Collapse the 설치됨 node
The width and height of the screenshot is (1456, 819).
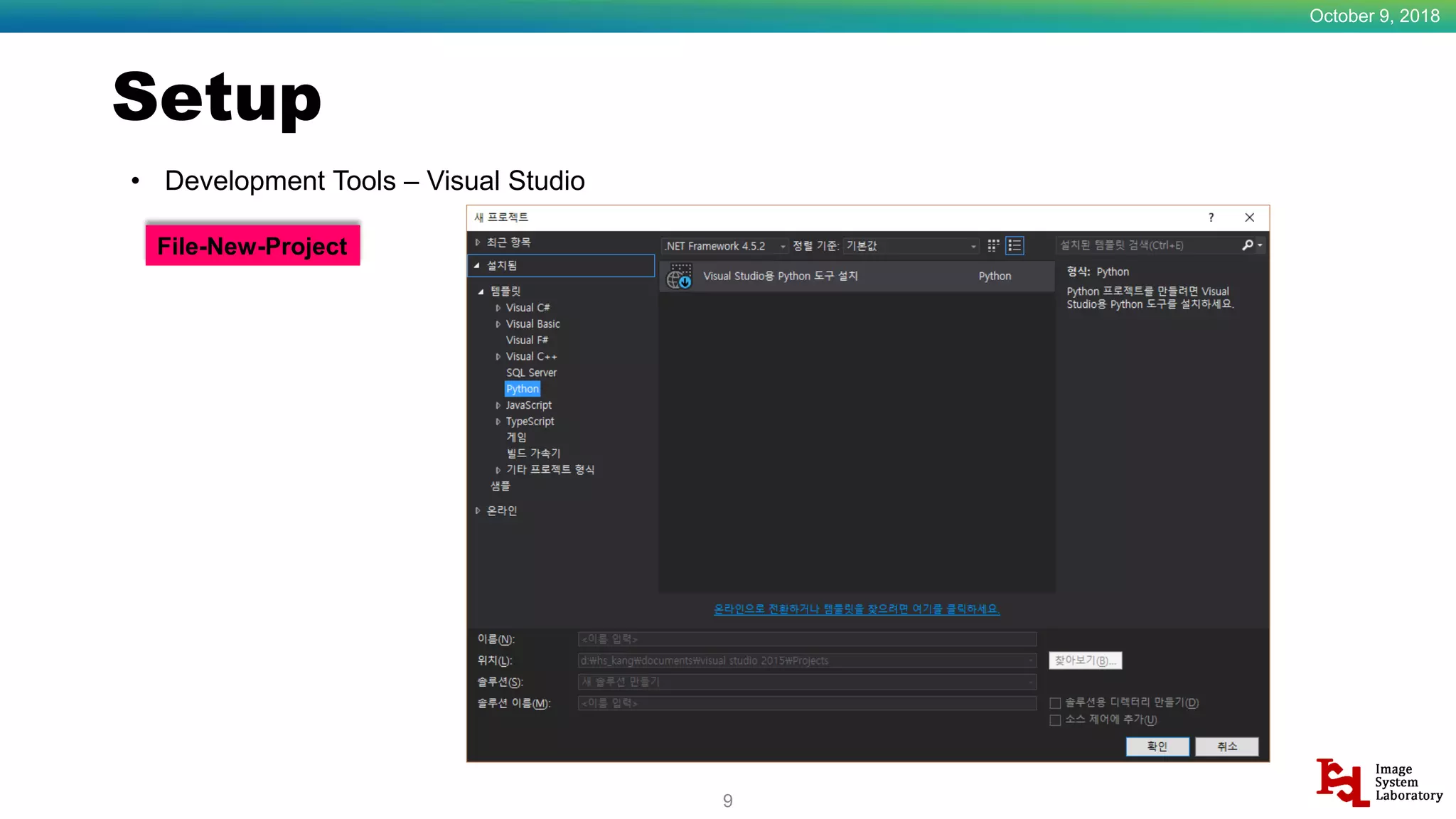coord(477,265)
